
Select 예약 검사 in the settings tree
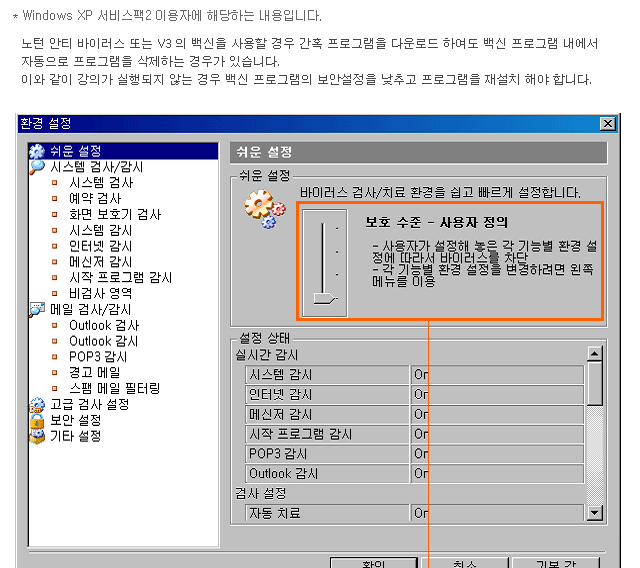click(x=94, y=199)
